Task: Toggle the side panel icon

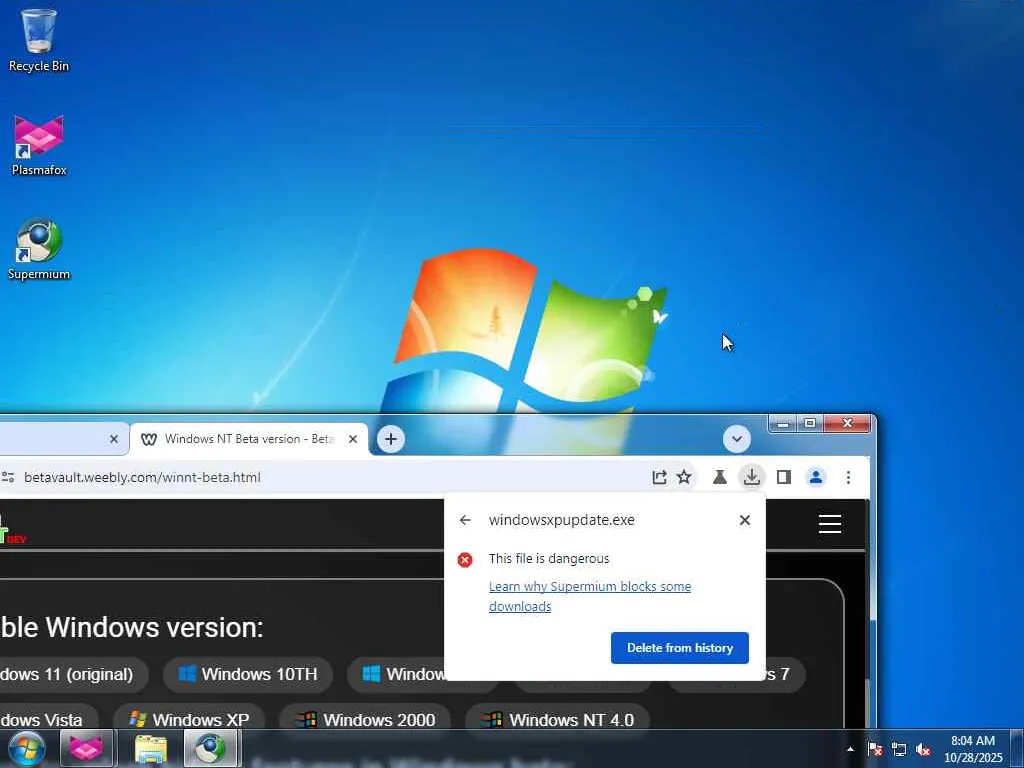Action: pyautogui.click(x=784, y=477)
